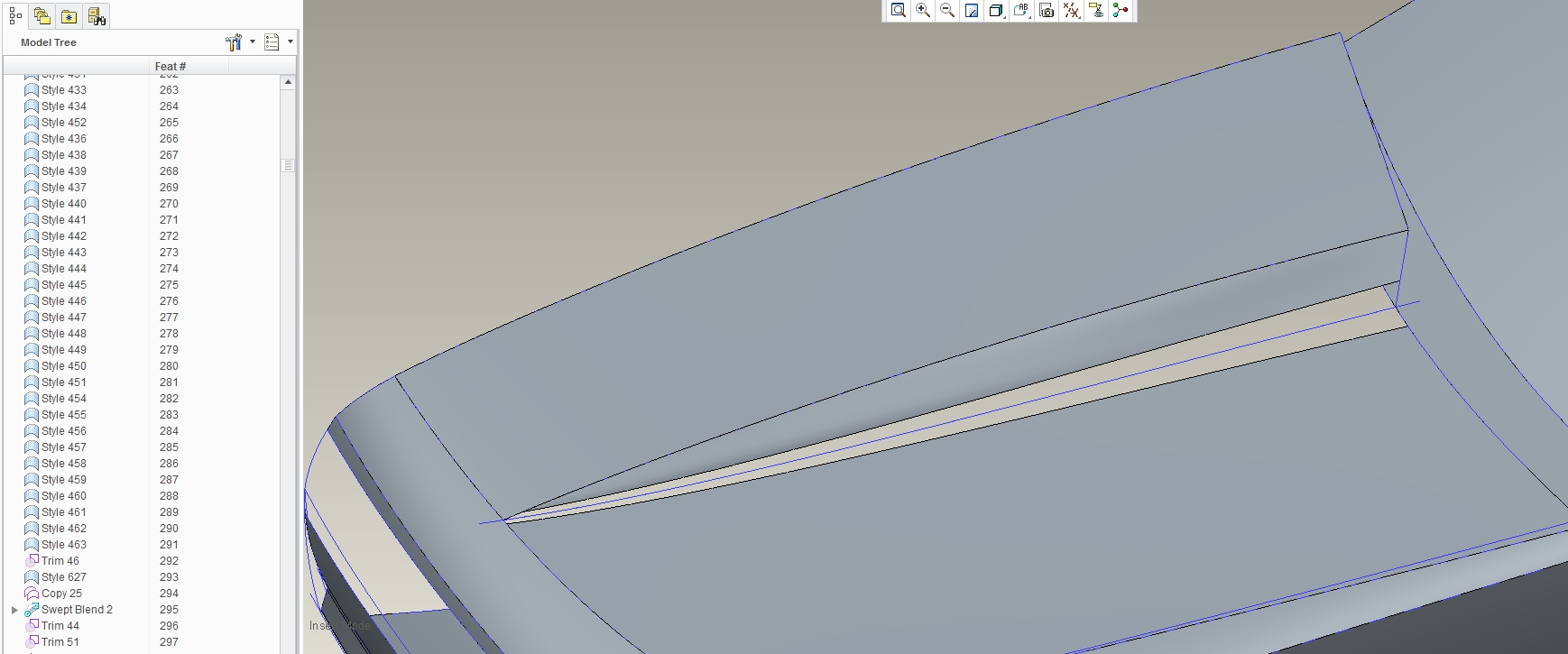Screen dimensions: 1568x654
Task: Open the View Manager camera icon
Action: pyautogui.click(x=1047, y=10)
